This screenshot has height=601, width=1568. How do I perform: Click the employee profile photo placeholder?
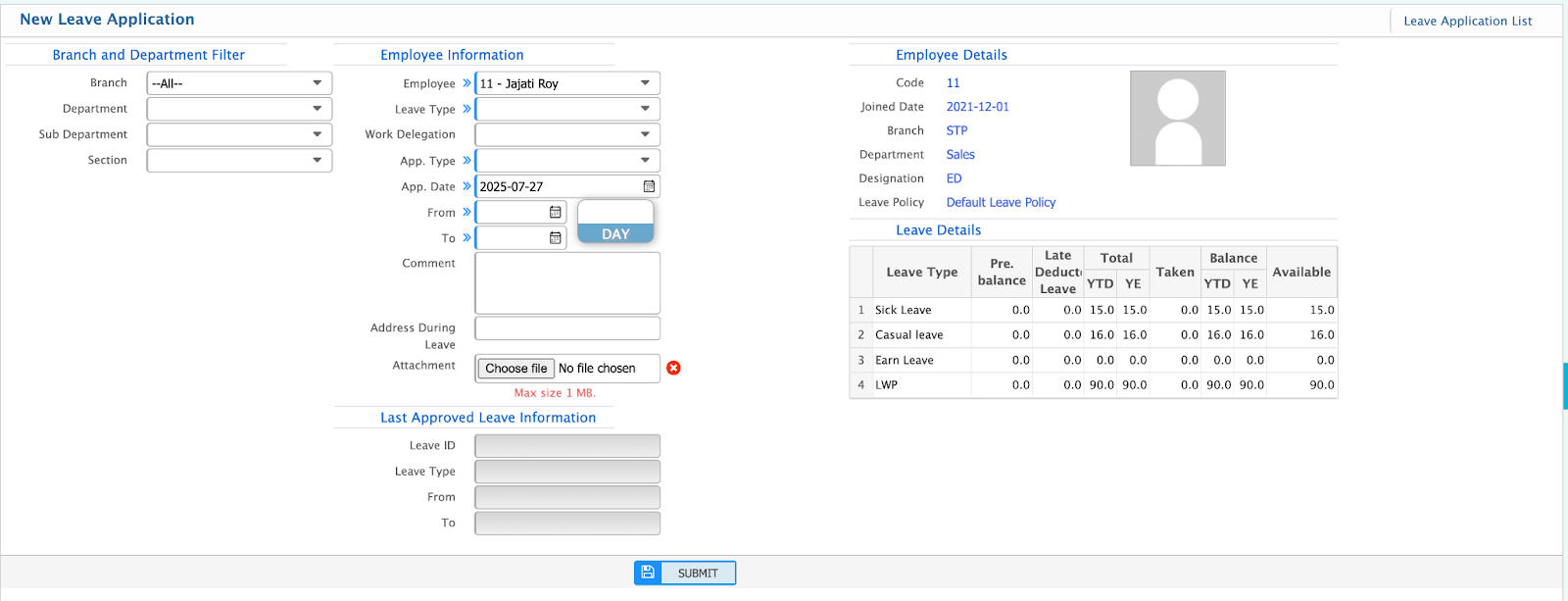(1177, 118)
